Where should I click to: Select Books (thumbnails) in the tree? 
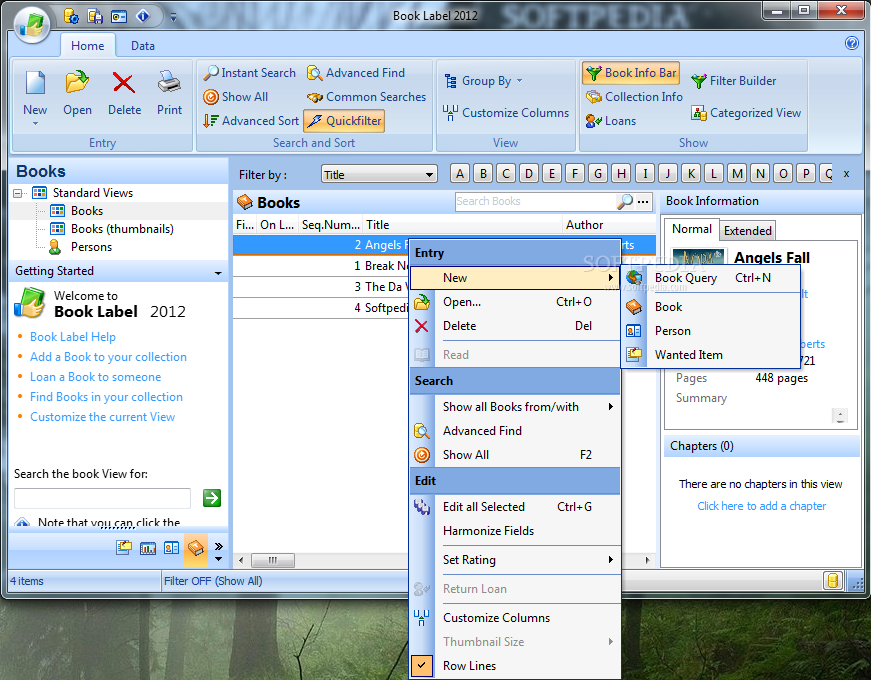pyautogui.click(x=122, y=229)
